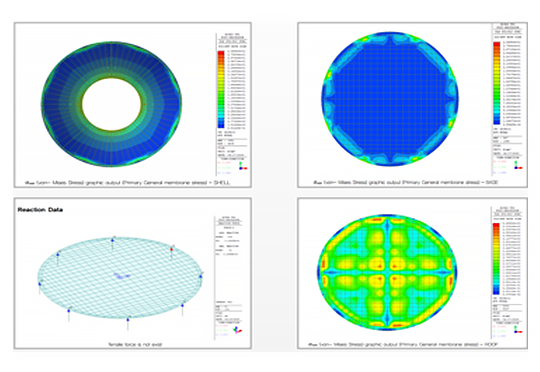
Task: Click the center reaction marker on the mesh plate
Action: (x=121, y=276)
